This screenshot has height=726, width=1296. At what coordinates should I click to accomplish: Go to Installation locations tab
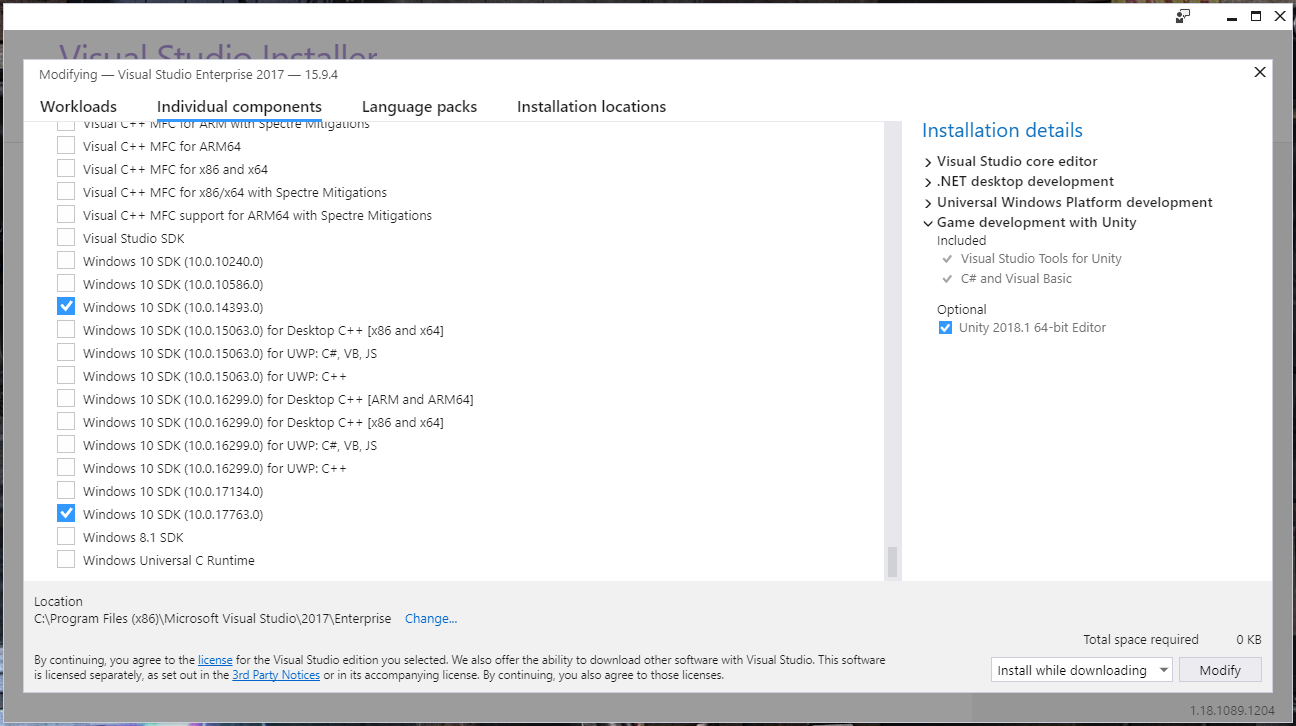(591, 107)
